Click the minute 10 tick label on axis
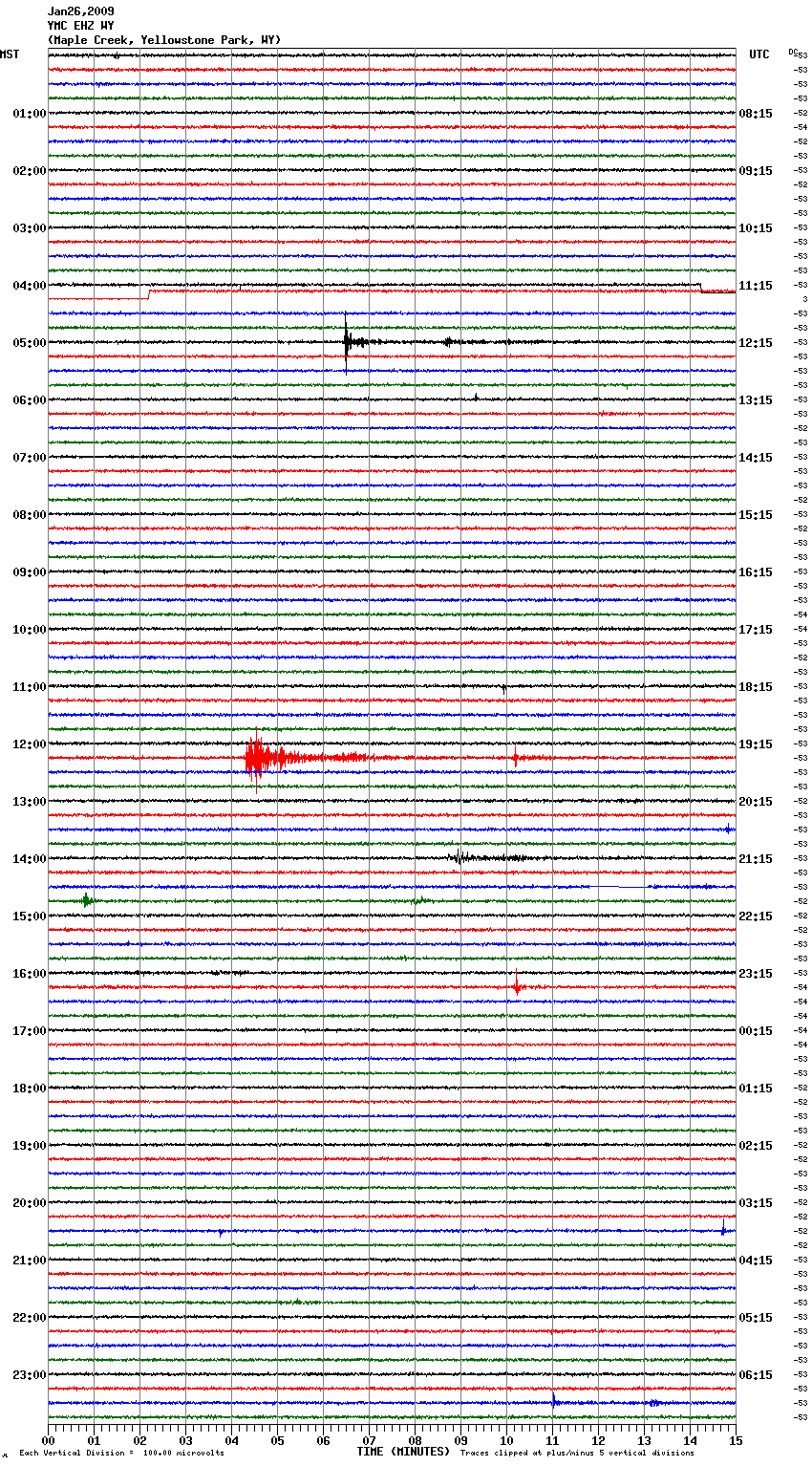 [x=506, y=1440]
